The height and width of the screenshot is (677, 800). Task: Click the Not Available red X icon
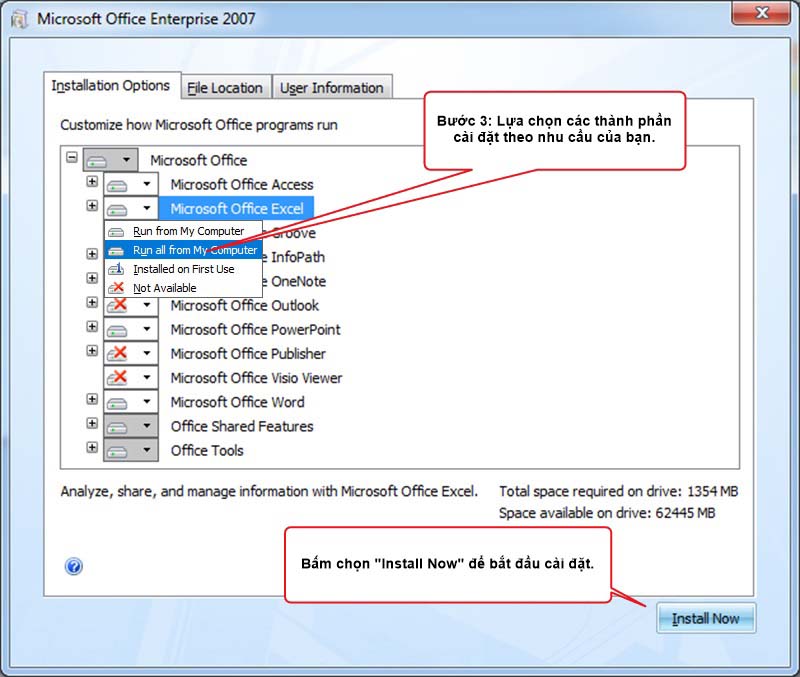point(116,288)
